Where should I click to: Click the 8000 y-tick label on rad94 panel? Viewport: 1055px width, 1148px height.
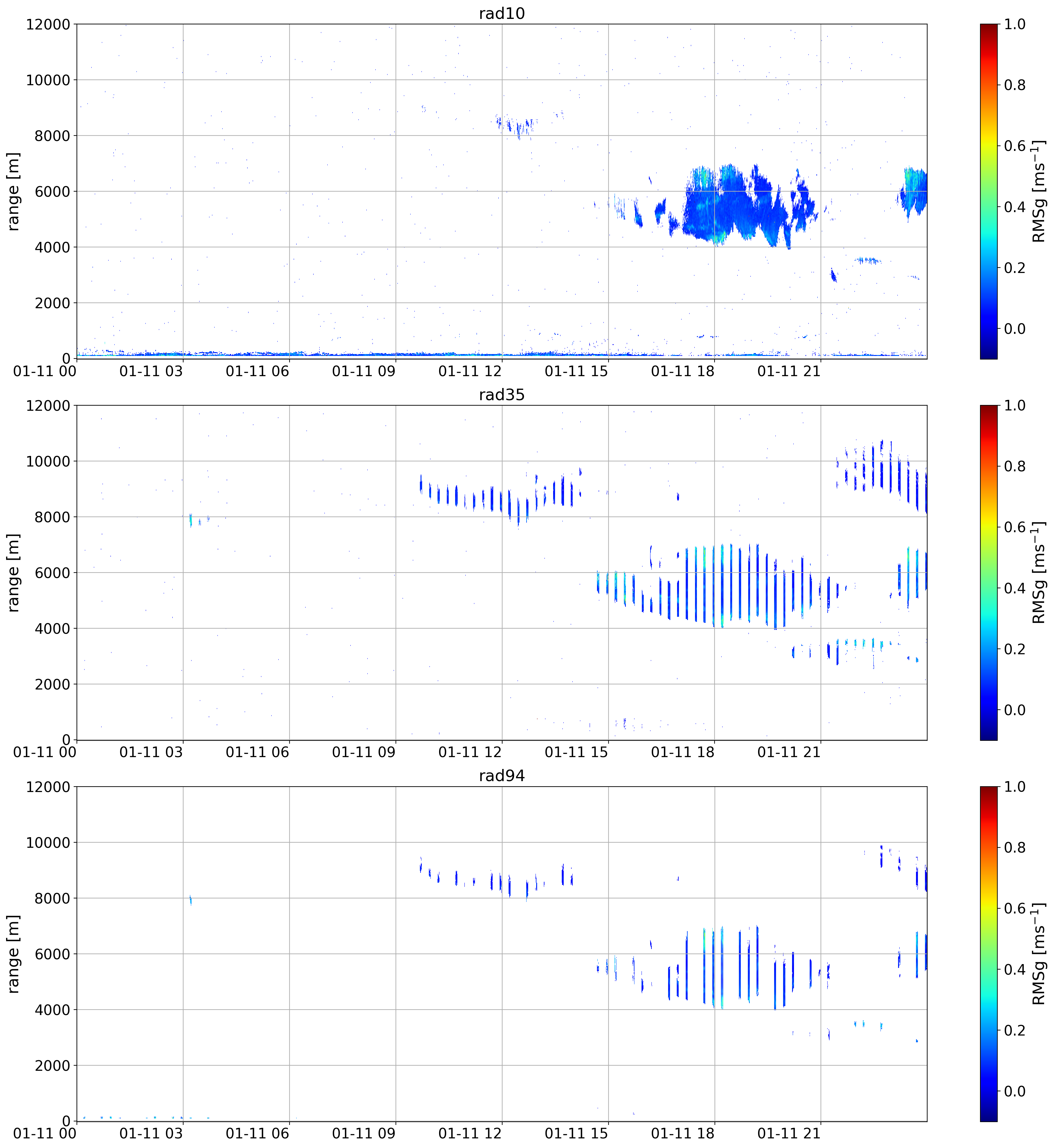(x=52, y=898)
